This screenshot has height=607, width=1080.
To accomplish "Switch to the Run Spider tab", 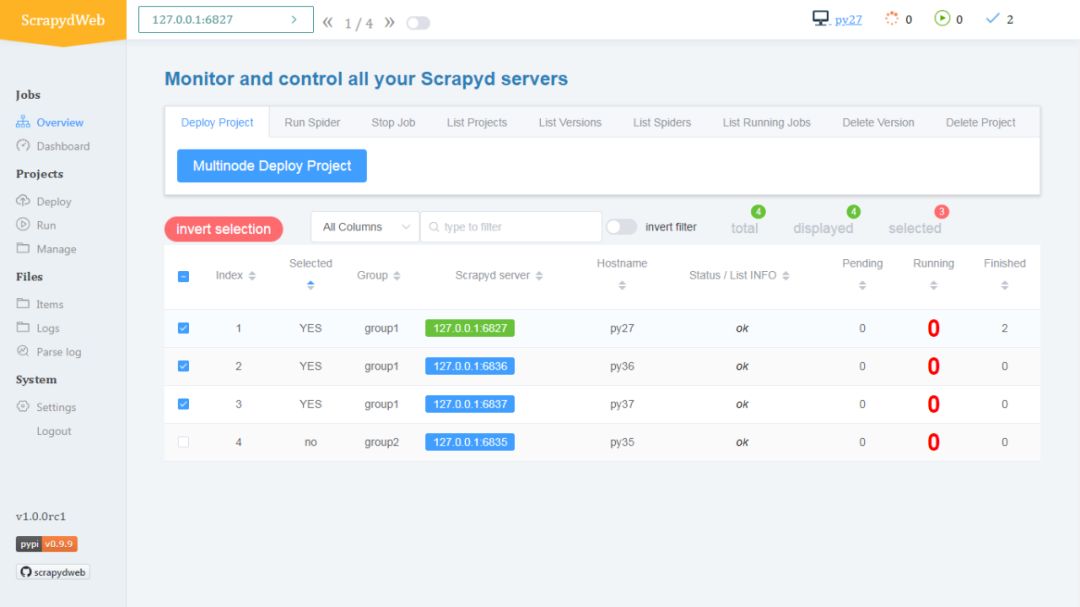I will 312,122.
